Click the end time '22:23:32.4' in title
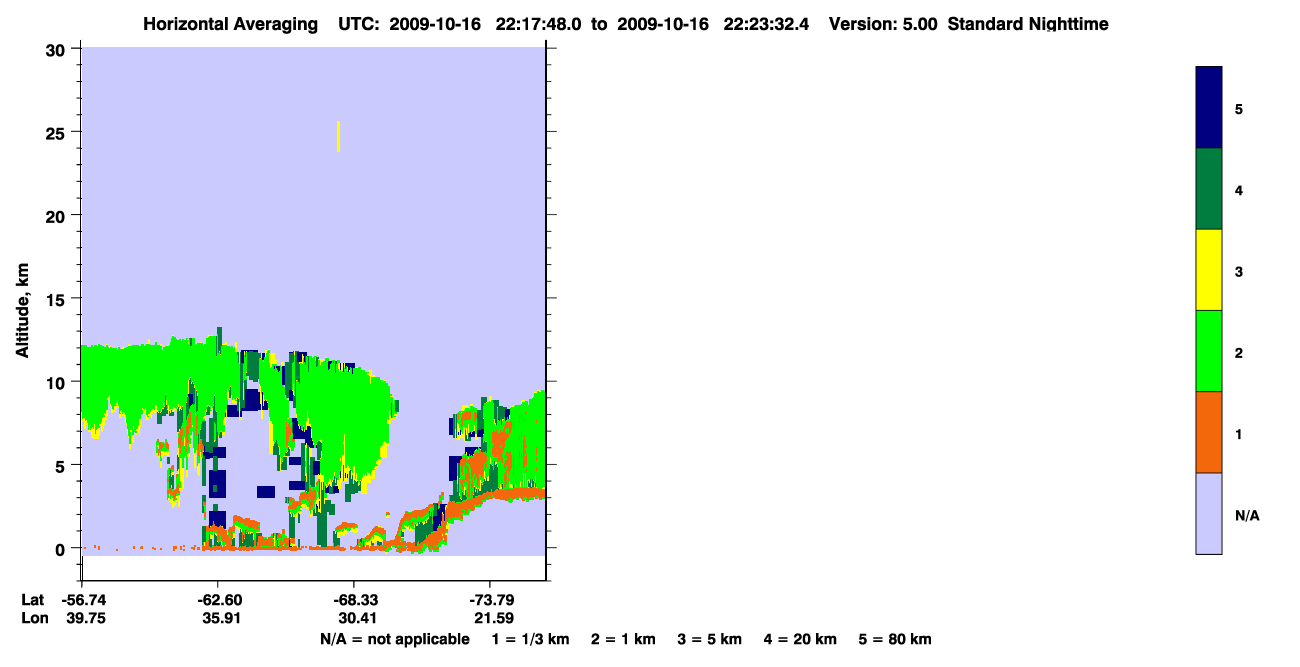 [769, 24]
